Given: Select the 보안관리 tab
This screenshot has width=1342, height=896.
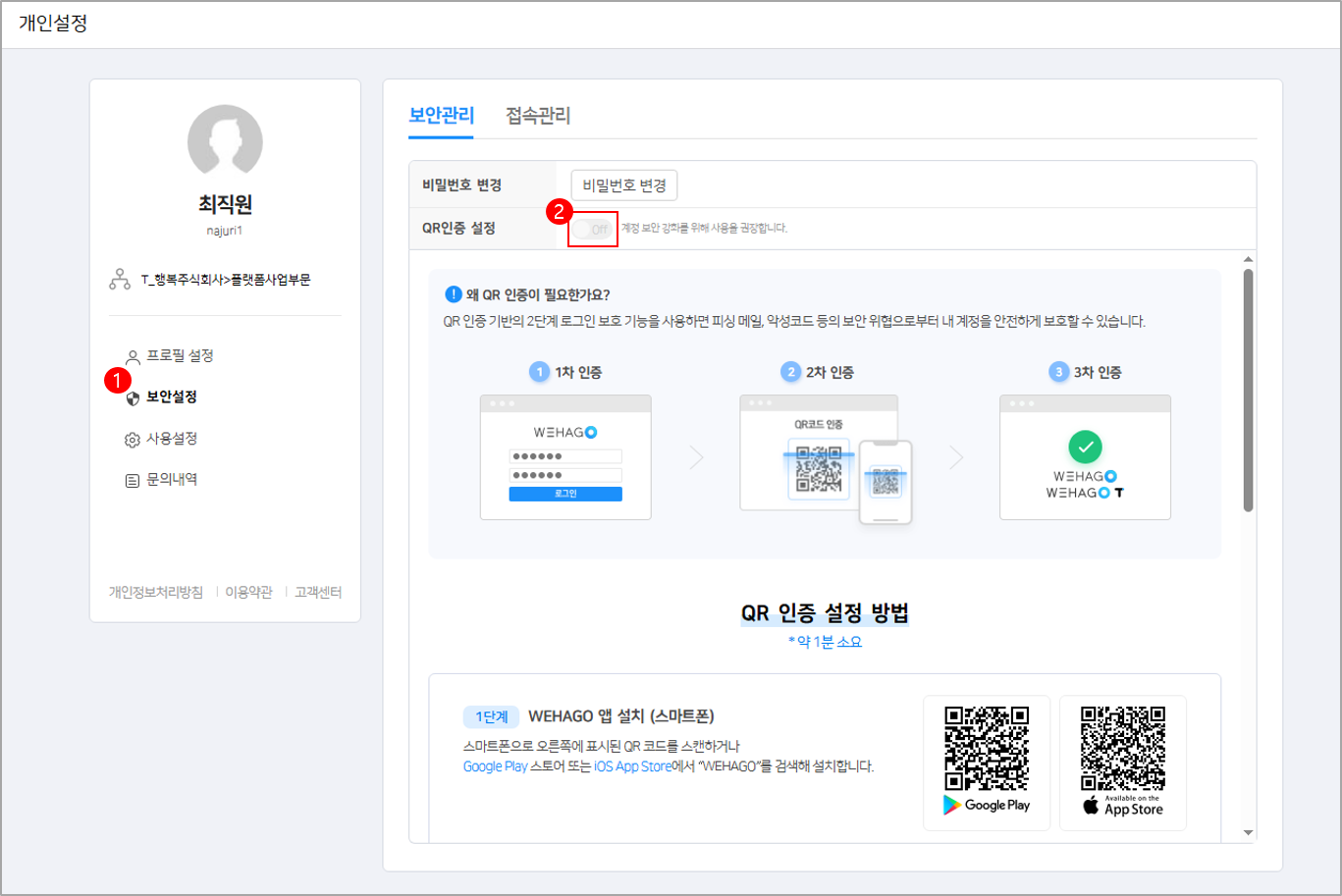Looking at the screenshot, I should coord(440,115).
